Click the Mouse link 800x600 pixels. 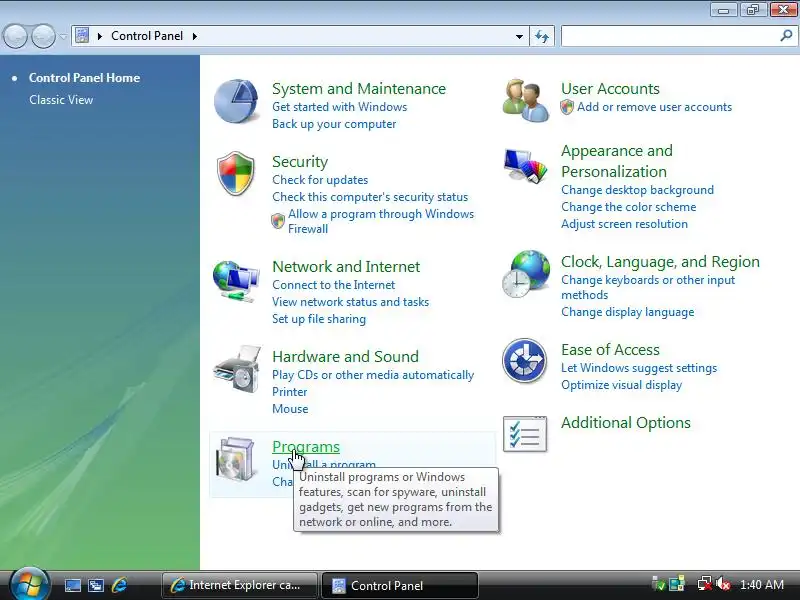pyautogui.click(x=290, y=409)
